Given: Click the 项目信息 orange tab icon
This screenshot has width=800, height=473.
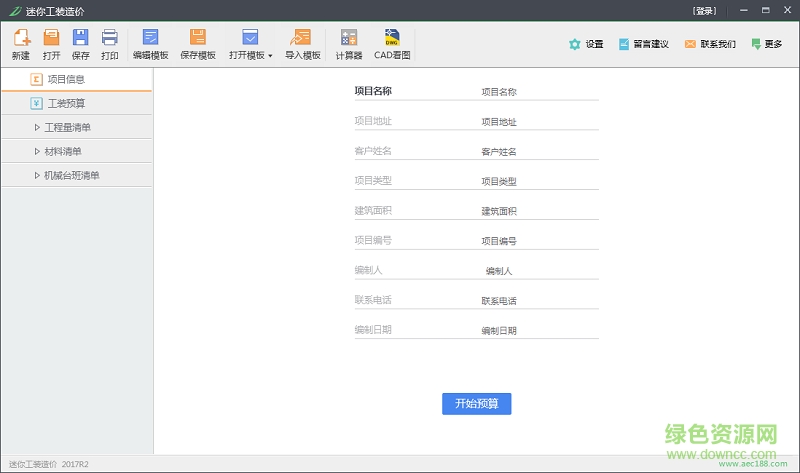Looking at the screenshot, I should 36,79.
